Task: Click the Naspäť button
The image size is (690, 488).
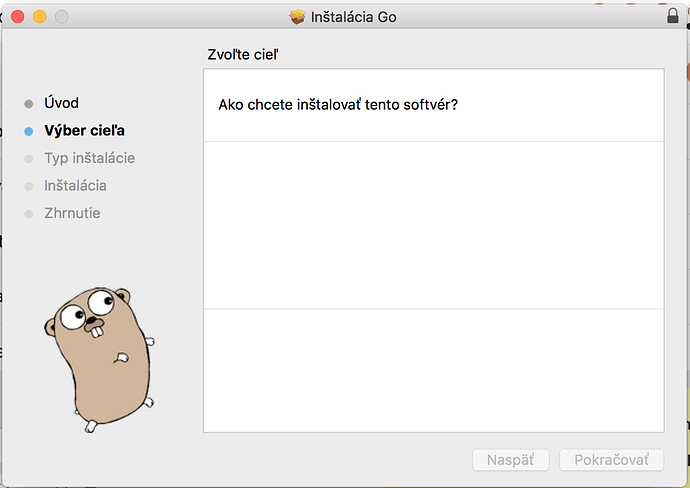Action: point(510,460)
